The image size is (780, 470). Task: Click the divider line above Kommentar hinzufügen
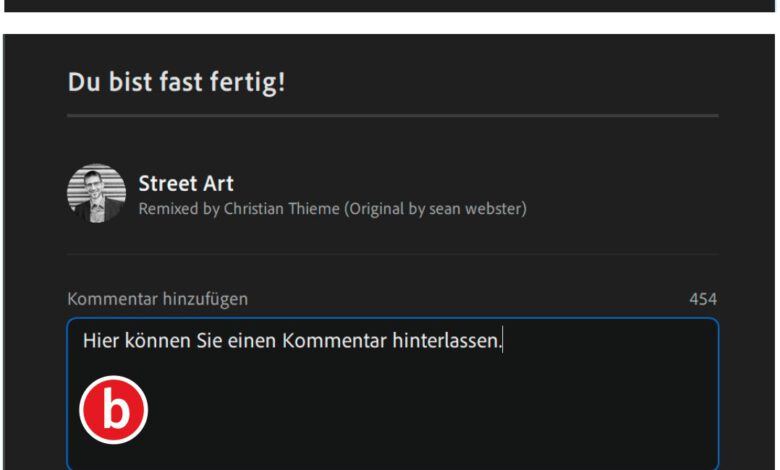click(x=392, y=254)
